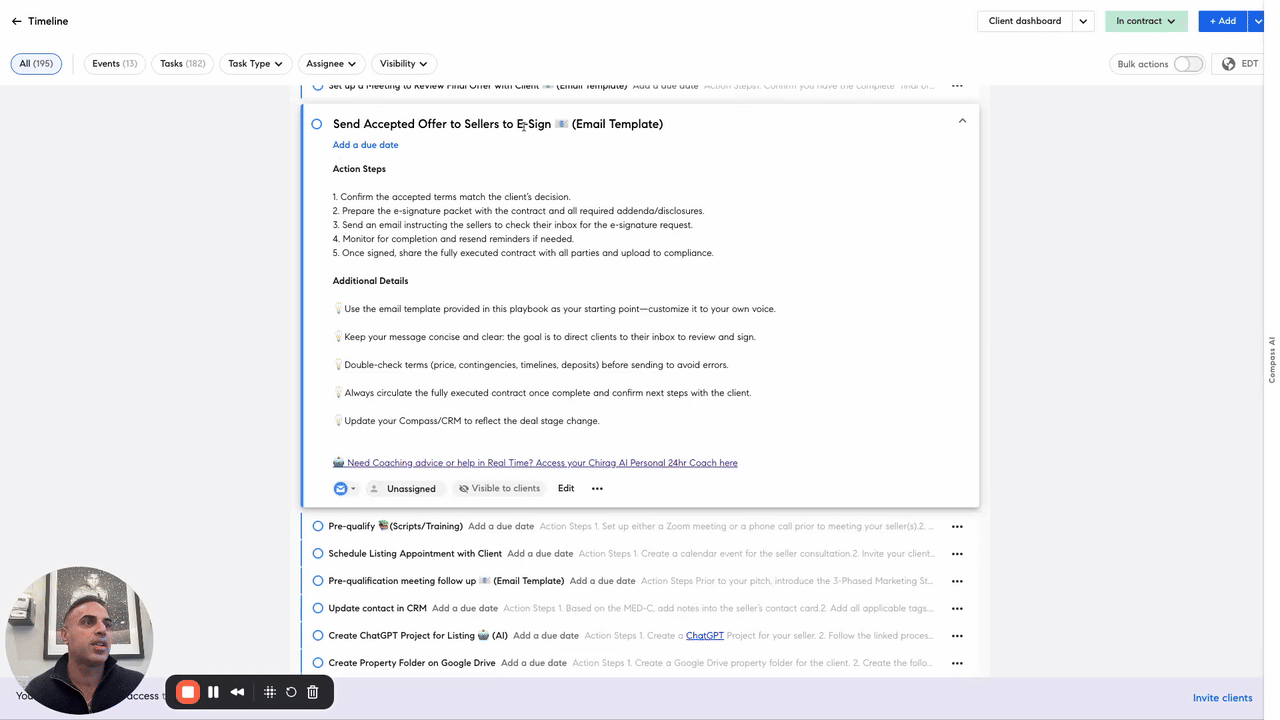This screenshot has height=720, width=1280.
Task: Switch to the Tasks tab
Action: point(182,63)
